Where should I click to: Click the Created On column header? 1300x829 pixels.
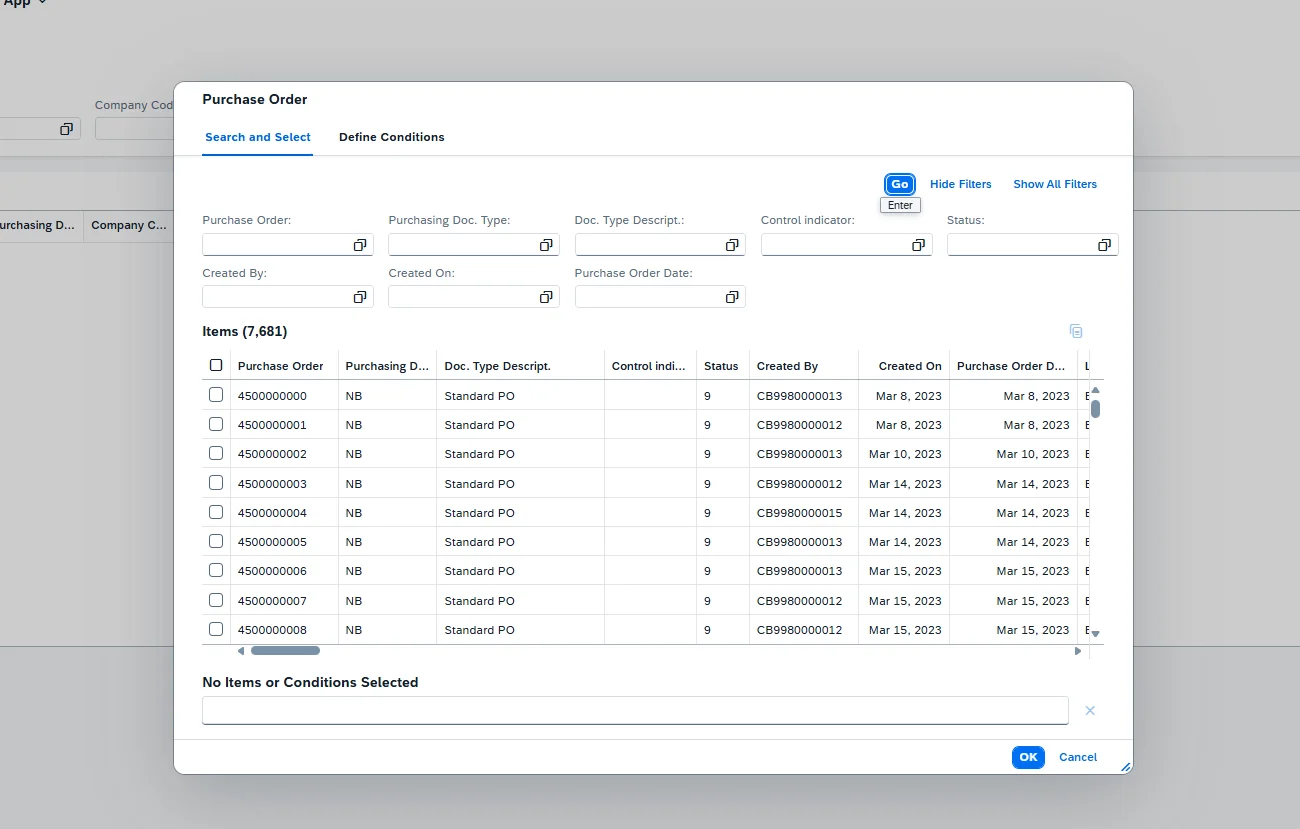[x=904, y=365]
